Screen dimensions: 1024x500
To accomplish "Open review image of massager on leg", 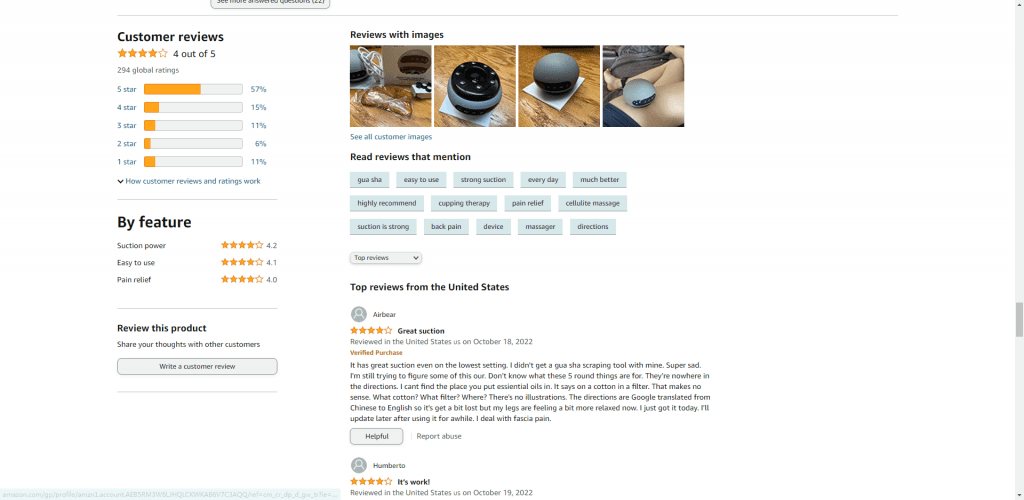I will pyautogui.click(x=643, y=86).
